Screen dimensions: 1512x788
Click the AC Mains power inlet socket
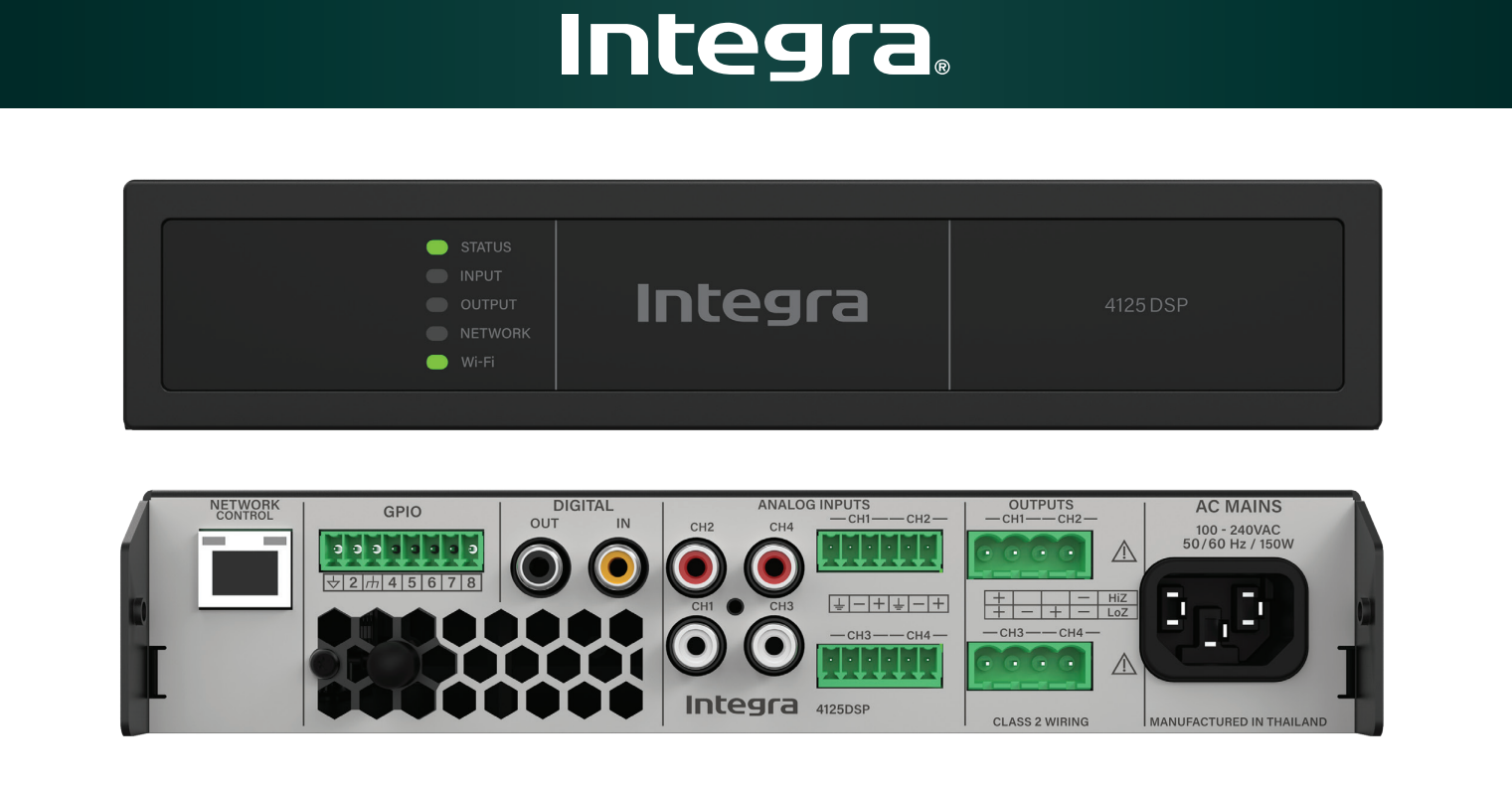[x=1223, y=618]
